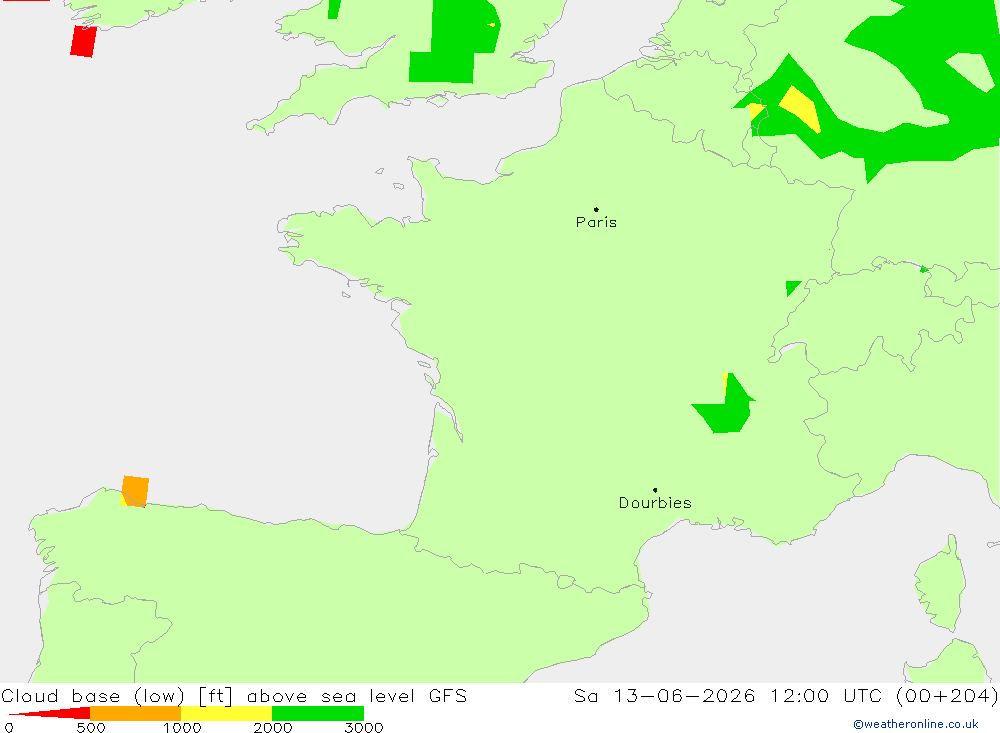Viewport: 1000px width, 733px height.
Task: Click the weatheronline.co.uk copyright link
Action: 916,724
